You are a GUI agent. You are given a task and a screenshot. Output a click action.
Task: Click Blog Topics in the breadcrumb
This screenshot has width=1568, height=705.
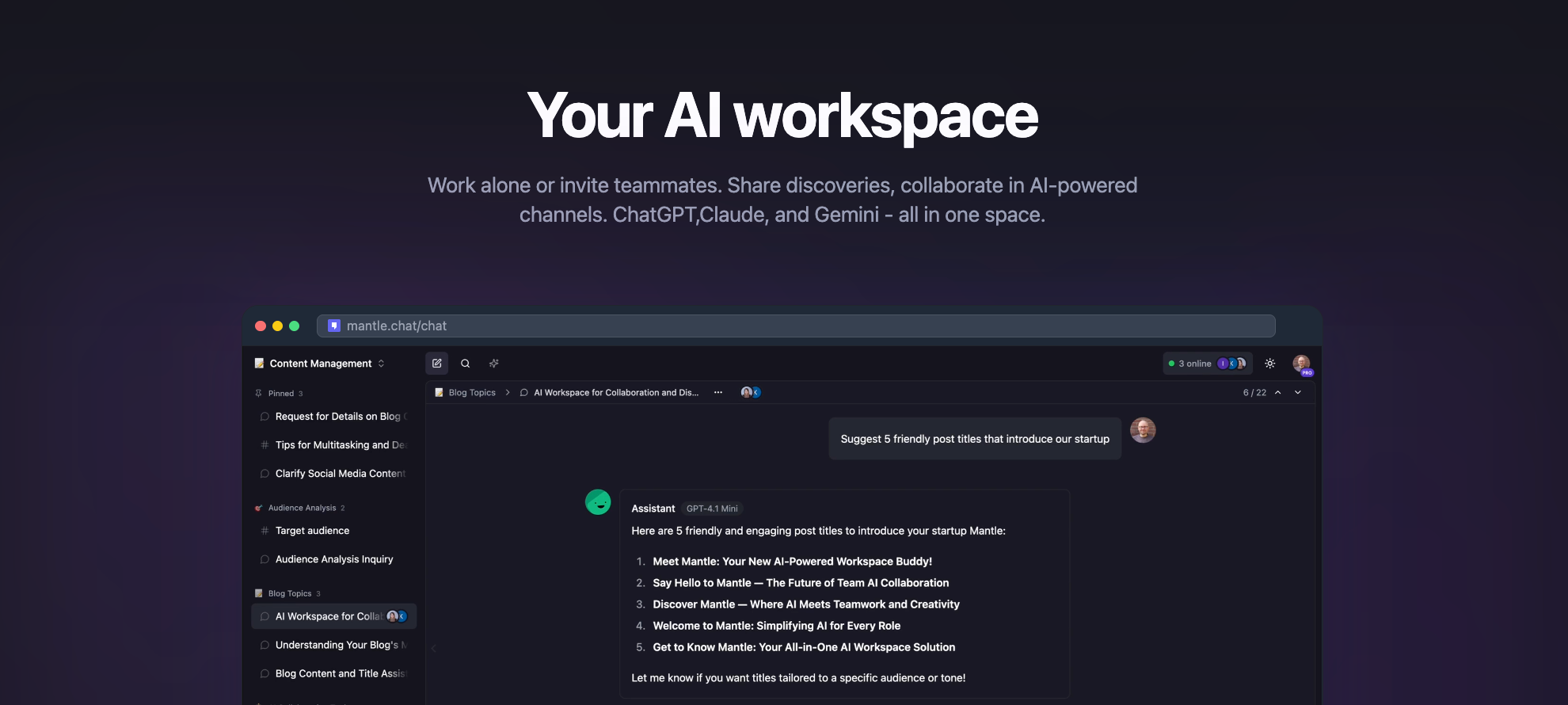point(472,392)
